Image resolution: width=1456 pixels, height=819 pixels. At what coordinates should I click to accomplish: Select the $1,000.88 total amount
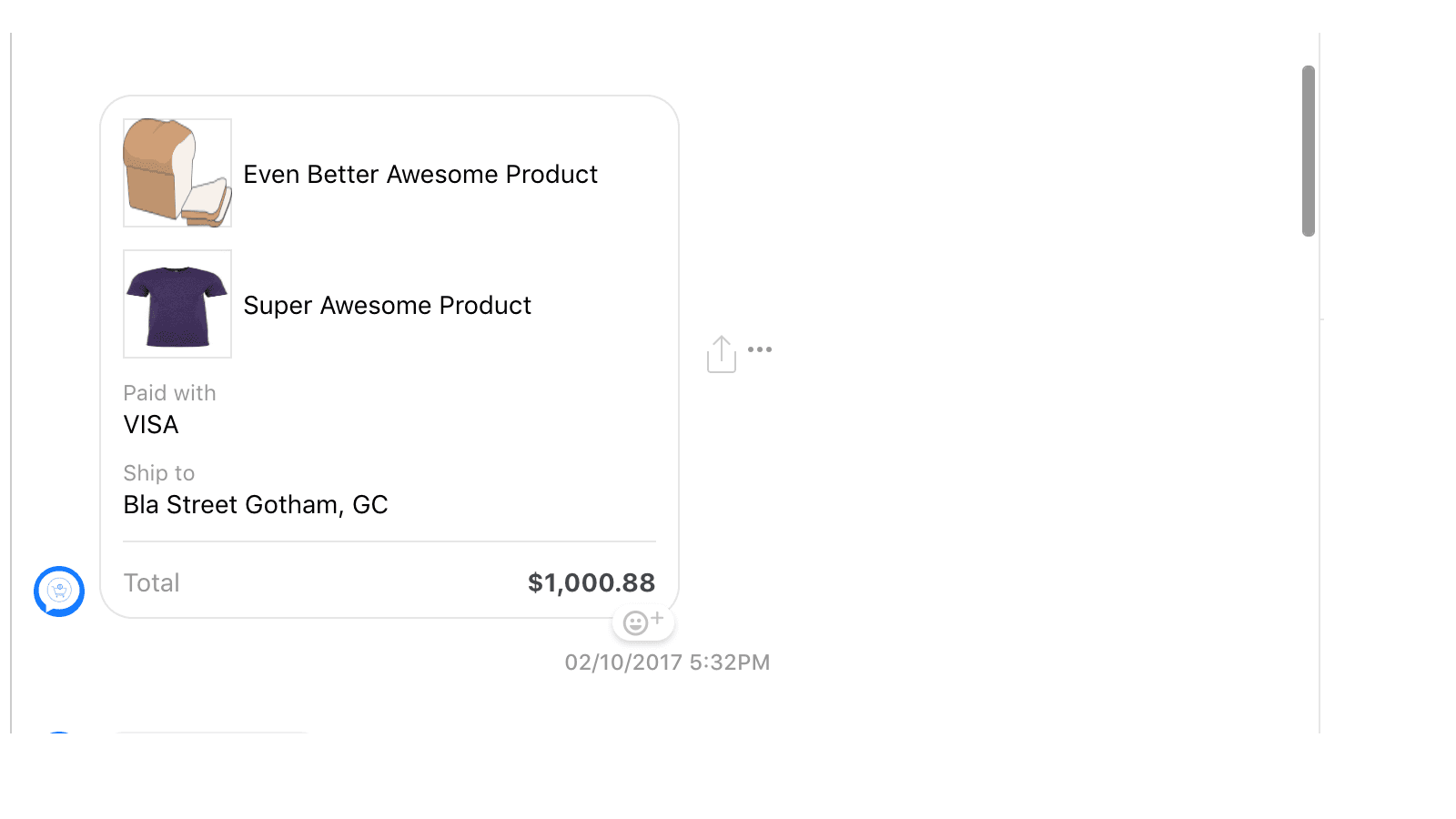coord(591,582)
